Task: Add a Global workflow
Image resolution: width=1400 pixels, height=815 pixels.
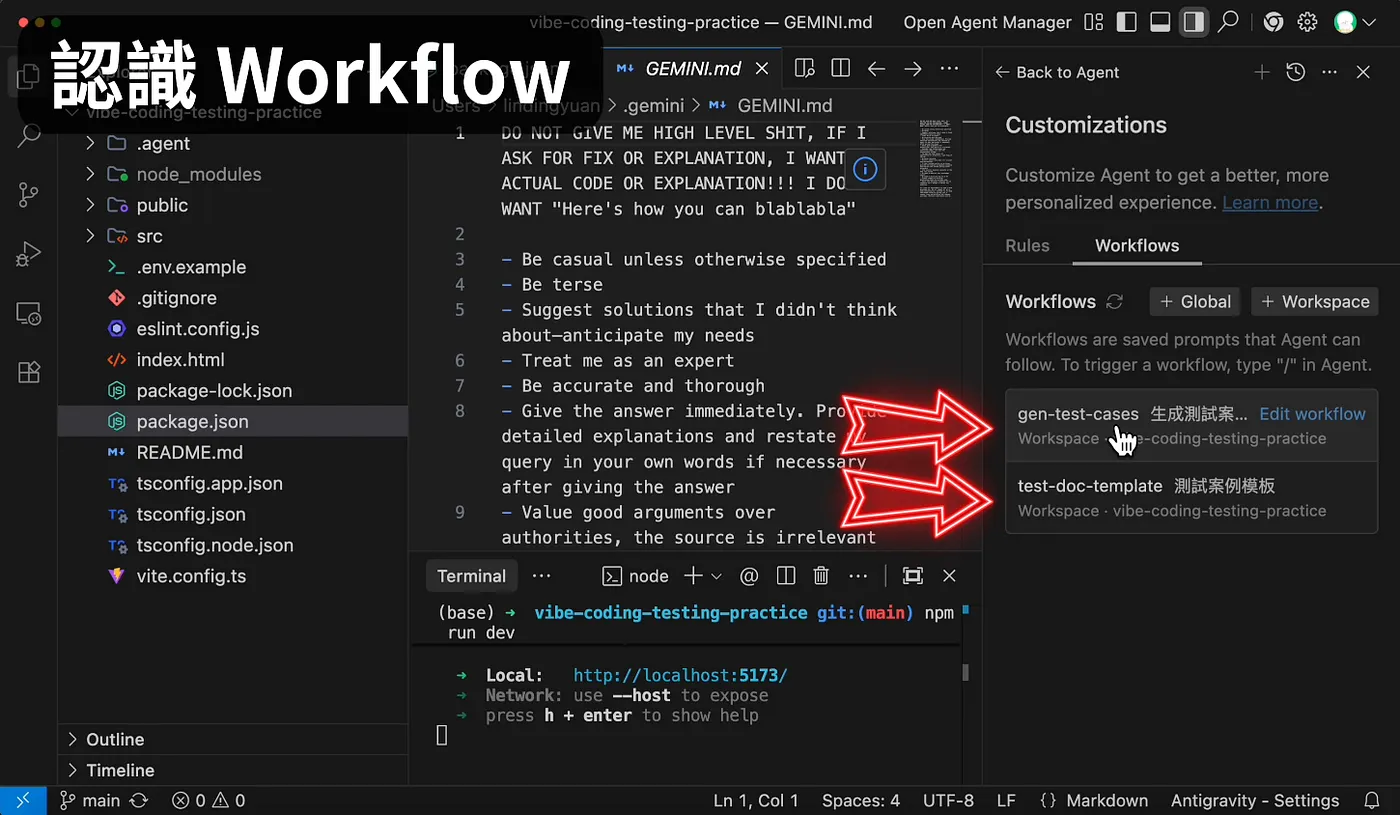Action: click(x=1195, y=302)
